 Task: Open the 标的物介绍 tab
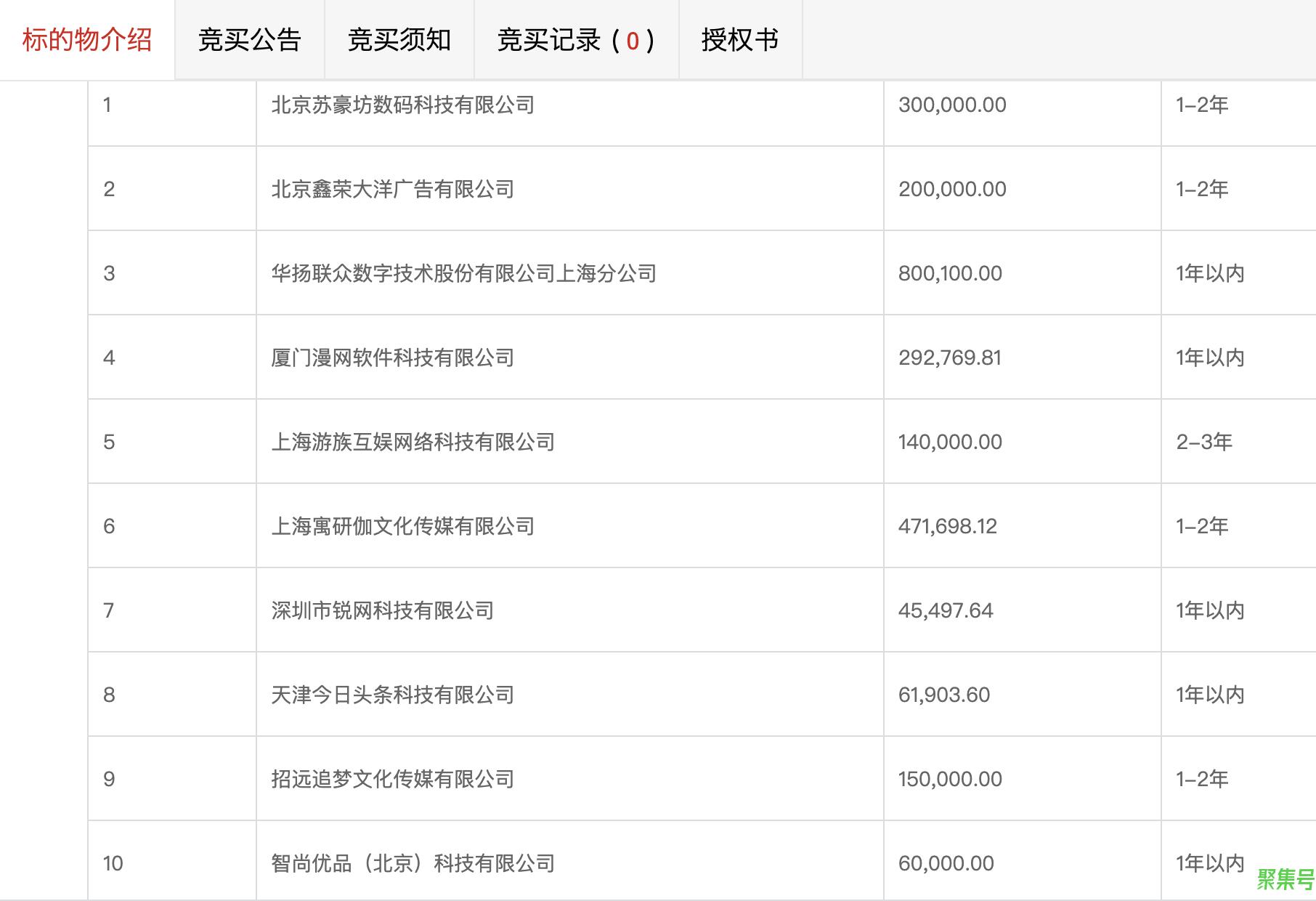coord(87,40)
